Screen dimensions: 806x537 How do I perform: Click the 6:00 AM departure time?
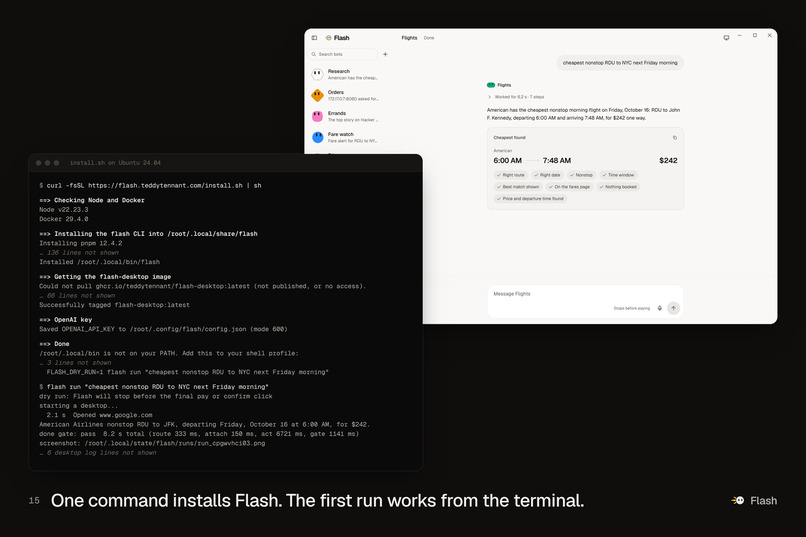[x=507, y=160]
